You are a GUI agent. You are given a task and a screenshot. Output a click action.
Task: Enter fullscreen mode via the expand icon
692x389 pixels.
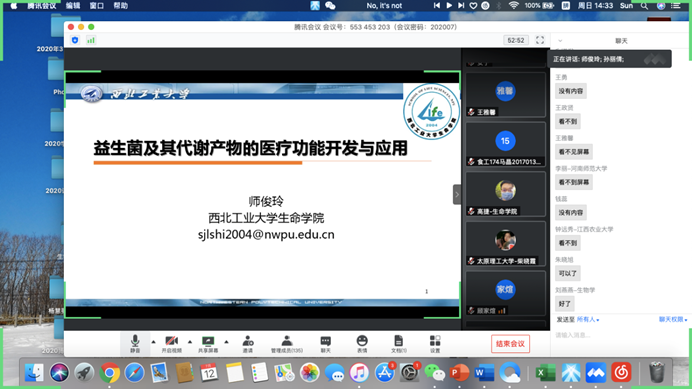click(x=540, y=40)
